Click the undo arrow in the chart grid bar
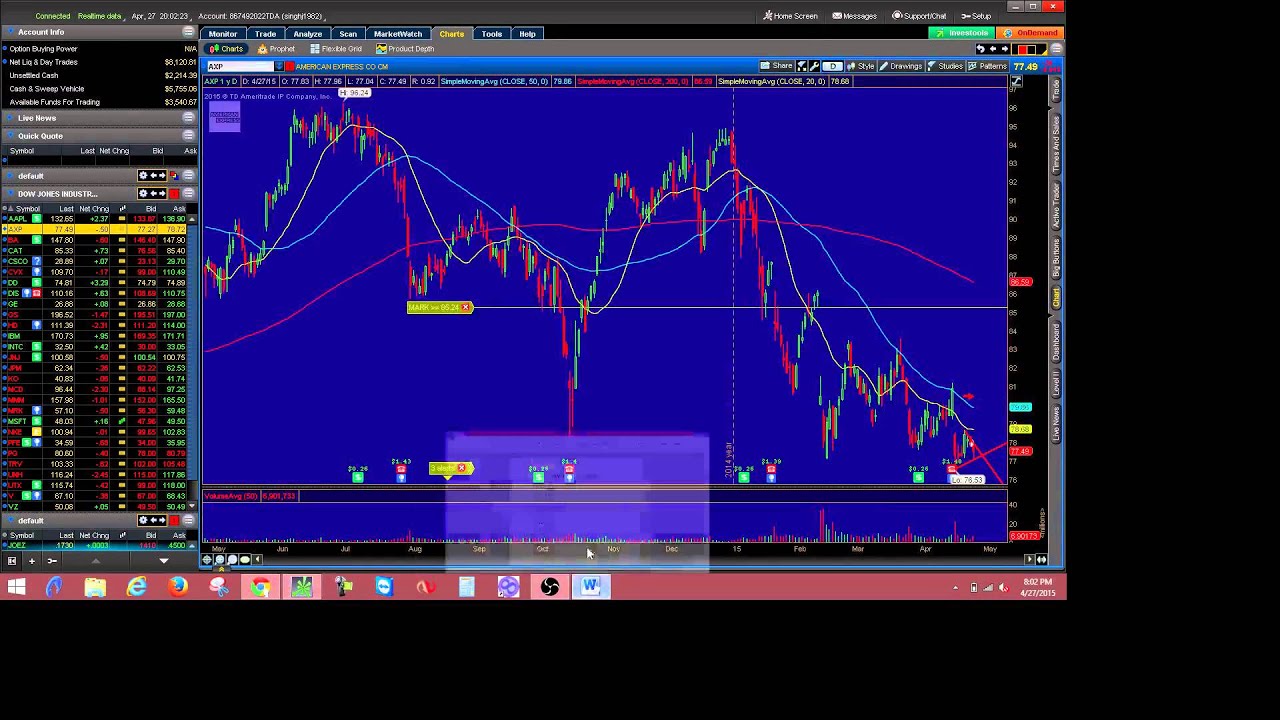The width and height of the screenshot is (1280, 720). click(981, 49)
